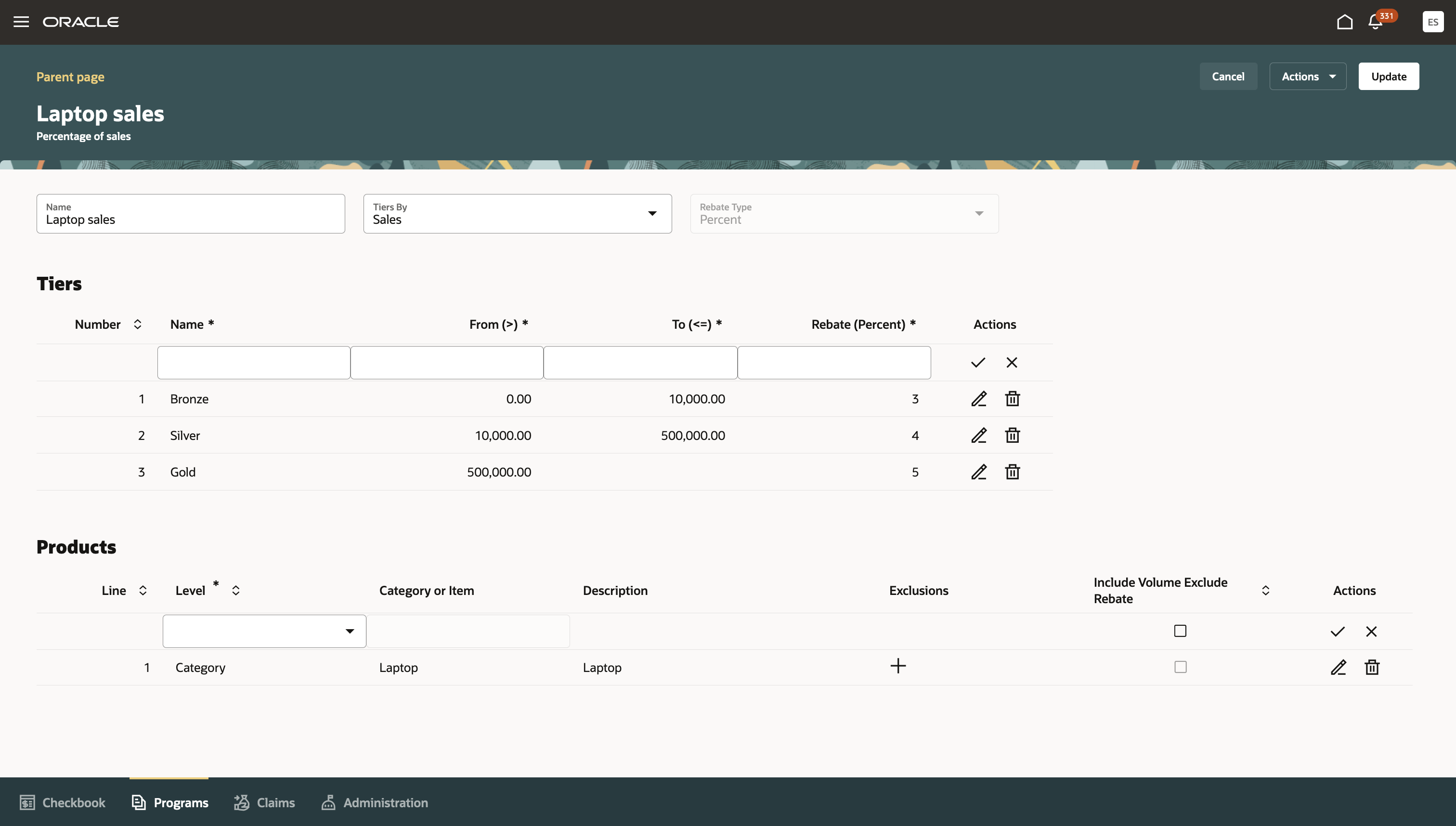The height and width of the screenshot is (826, 1456).
Task: Cancel the new product row entry
Action: point(1371,632)
